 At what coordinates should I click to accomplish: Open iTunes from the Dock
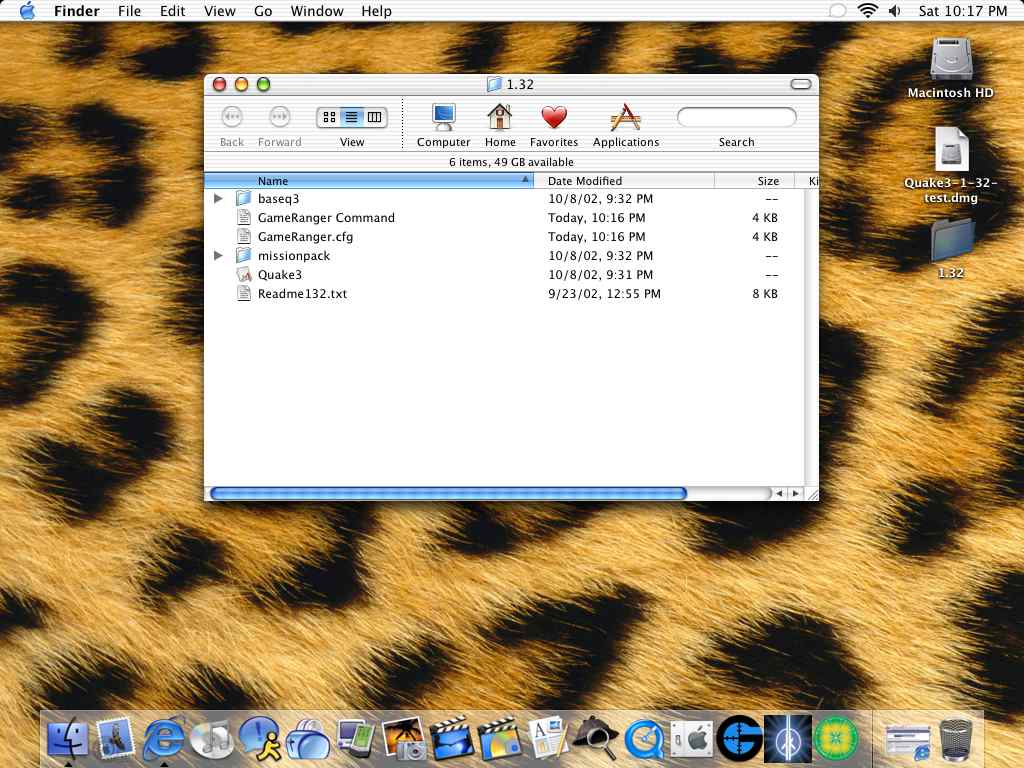(x=211, y=739)
